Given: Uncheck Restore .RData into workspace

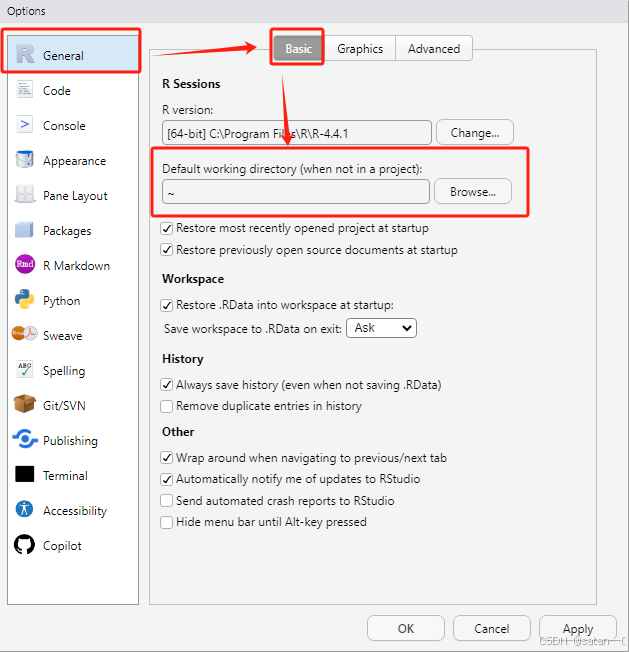Looking at the screenshot, I should [167, 305].
